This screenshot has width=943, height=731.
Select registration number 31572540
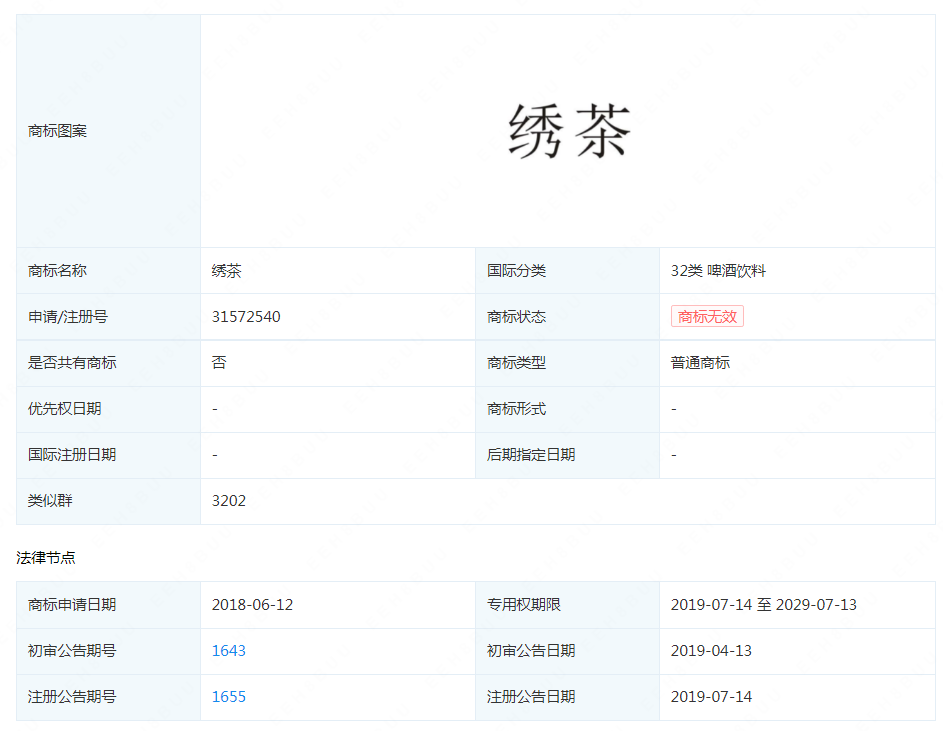click(x=246, y=316)
